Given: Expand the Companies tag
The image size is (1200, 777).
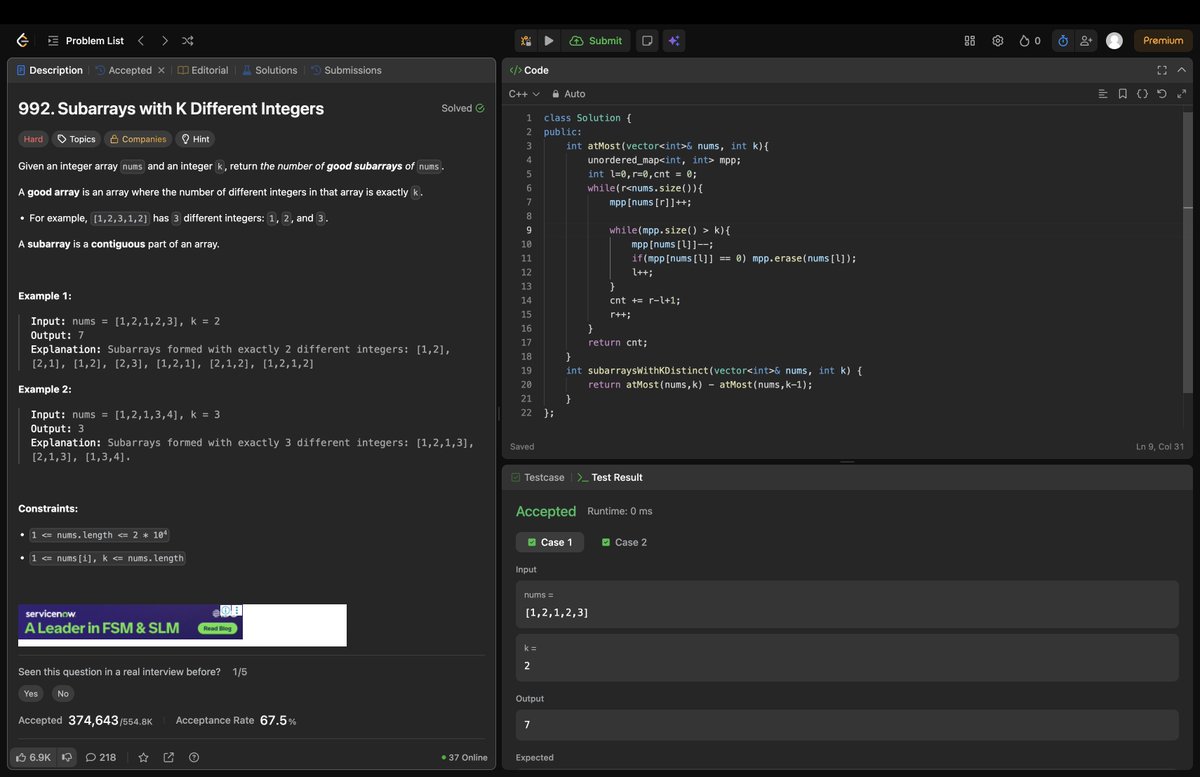Looking at the screenshot, I should point(138,139).
